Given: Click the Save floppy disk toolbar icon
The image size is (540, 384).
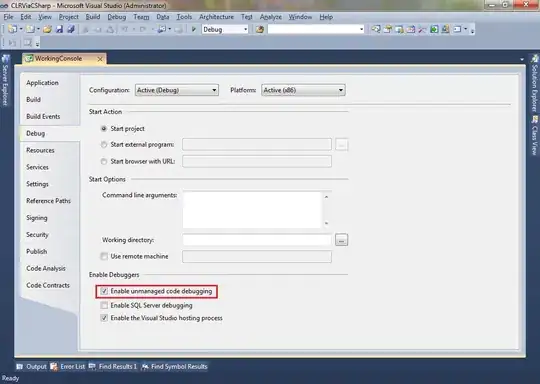Looking at the screenshot, I should [x=59, y=29].
